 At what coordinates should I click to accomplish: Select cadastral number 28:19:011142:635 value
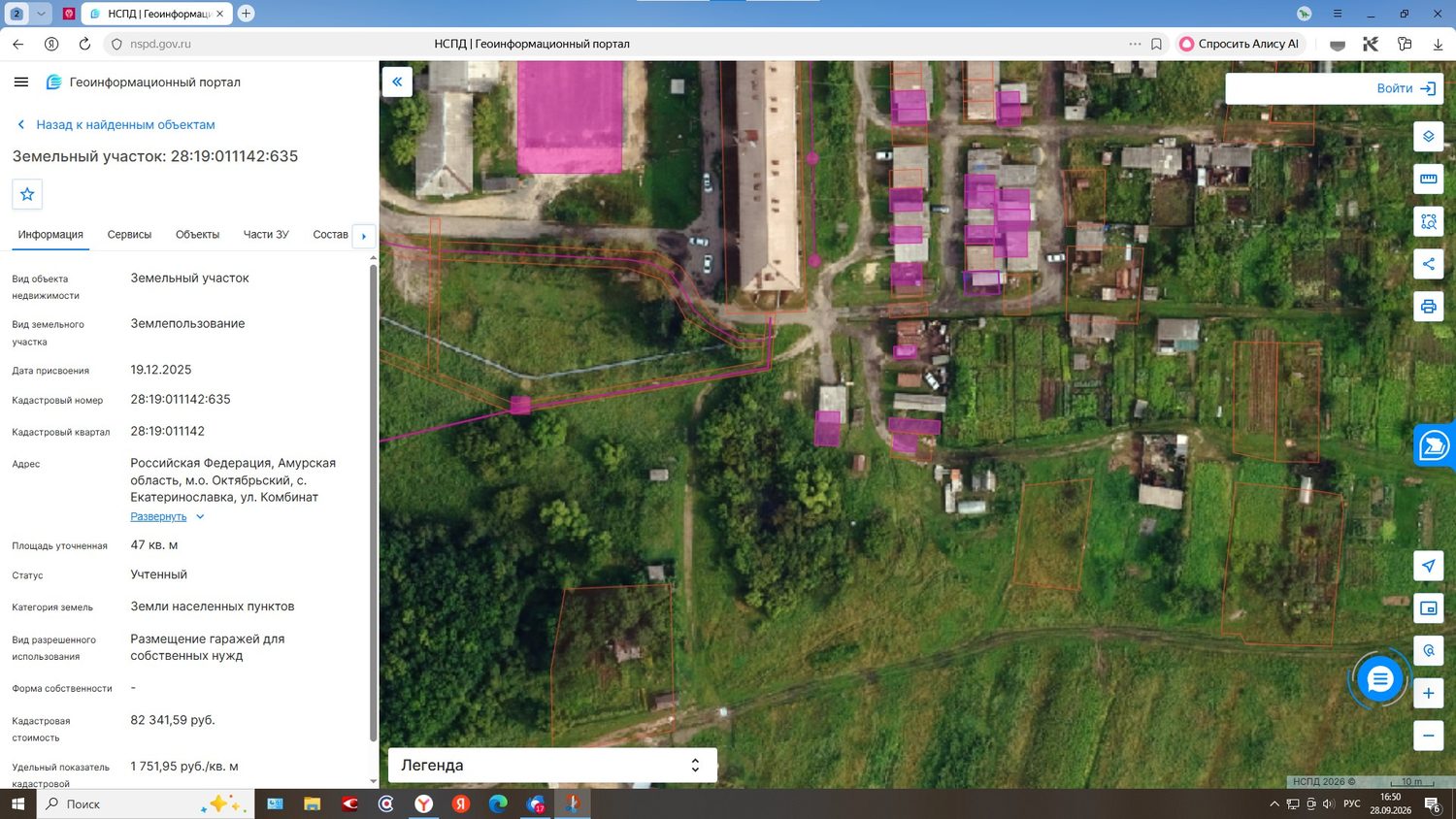[181, 399]
